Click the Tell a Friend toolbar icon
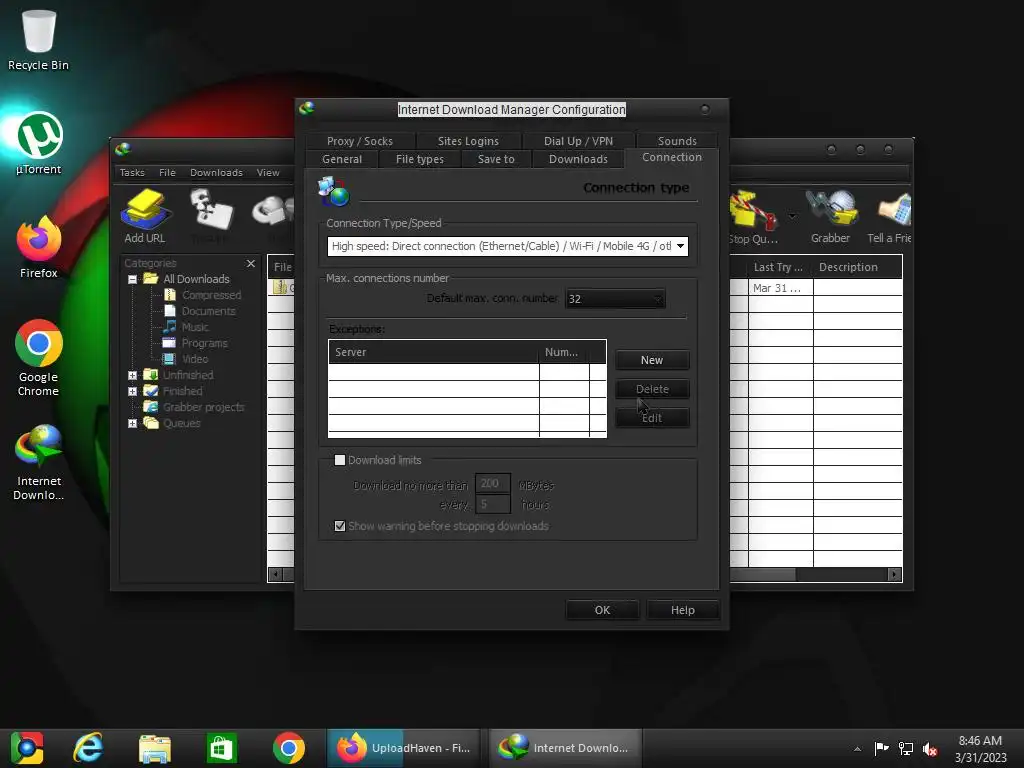Image resolution: width=1024 pixels, height=768 pixels. tap(889, 216)
